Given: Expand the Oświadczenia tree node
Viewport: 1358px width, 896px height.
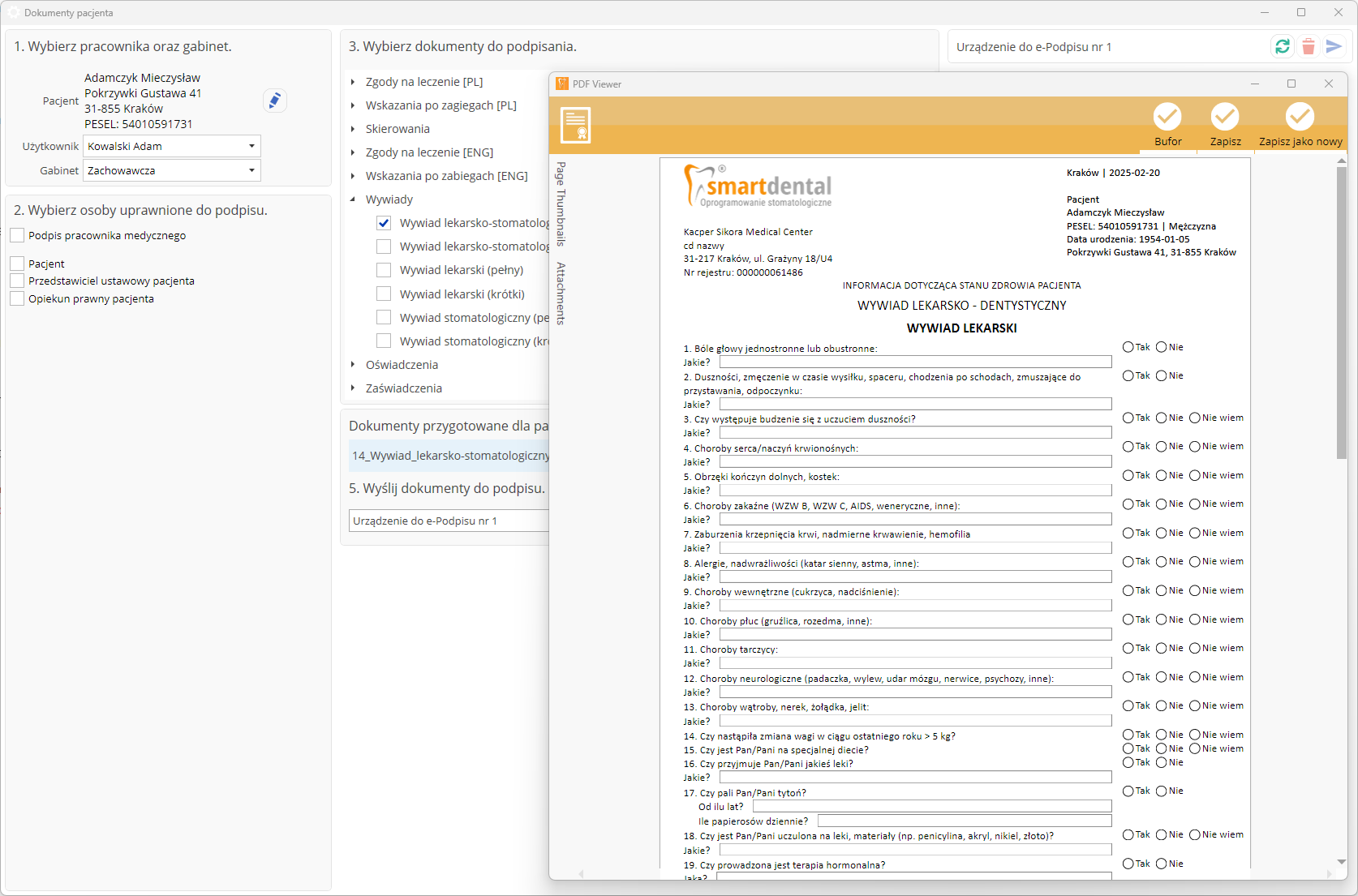Looking at the screenshot, I should 353,365.
